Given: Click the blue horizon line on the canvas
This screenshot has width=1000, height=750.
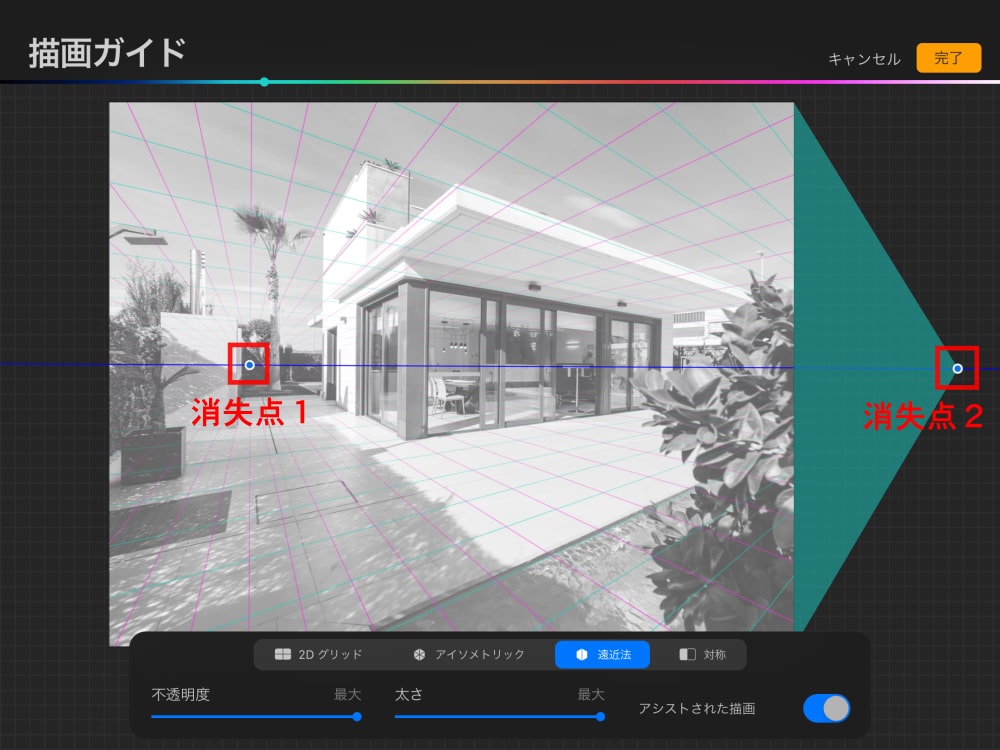Looking at the screenshot, I should click(x=550, y=368).
